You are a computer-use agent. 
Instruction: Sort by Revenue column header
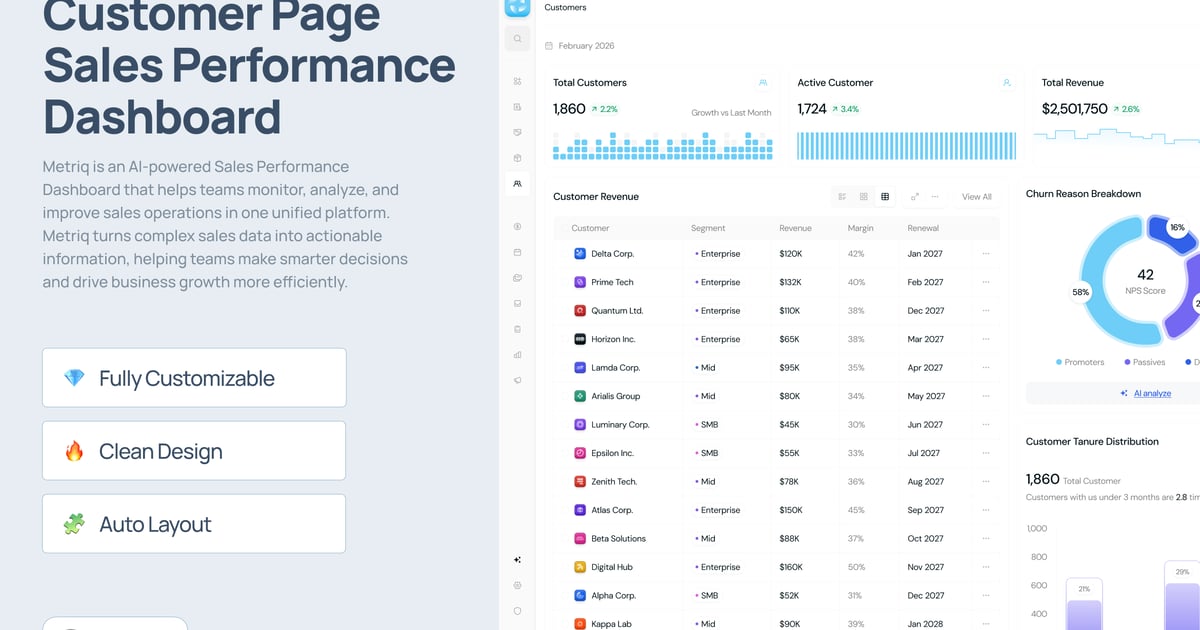click(x=795, y=228)
